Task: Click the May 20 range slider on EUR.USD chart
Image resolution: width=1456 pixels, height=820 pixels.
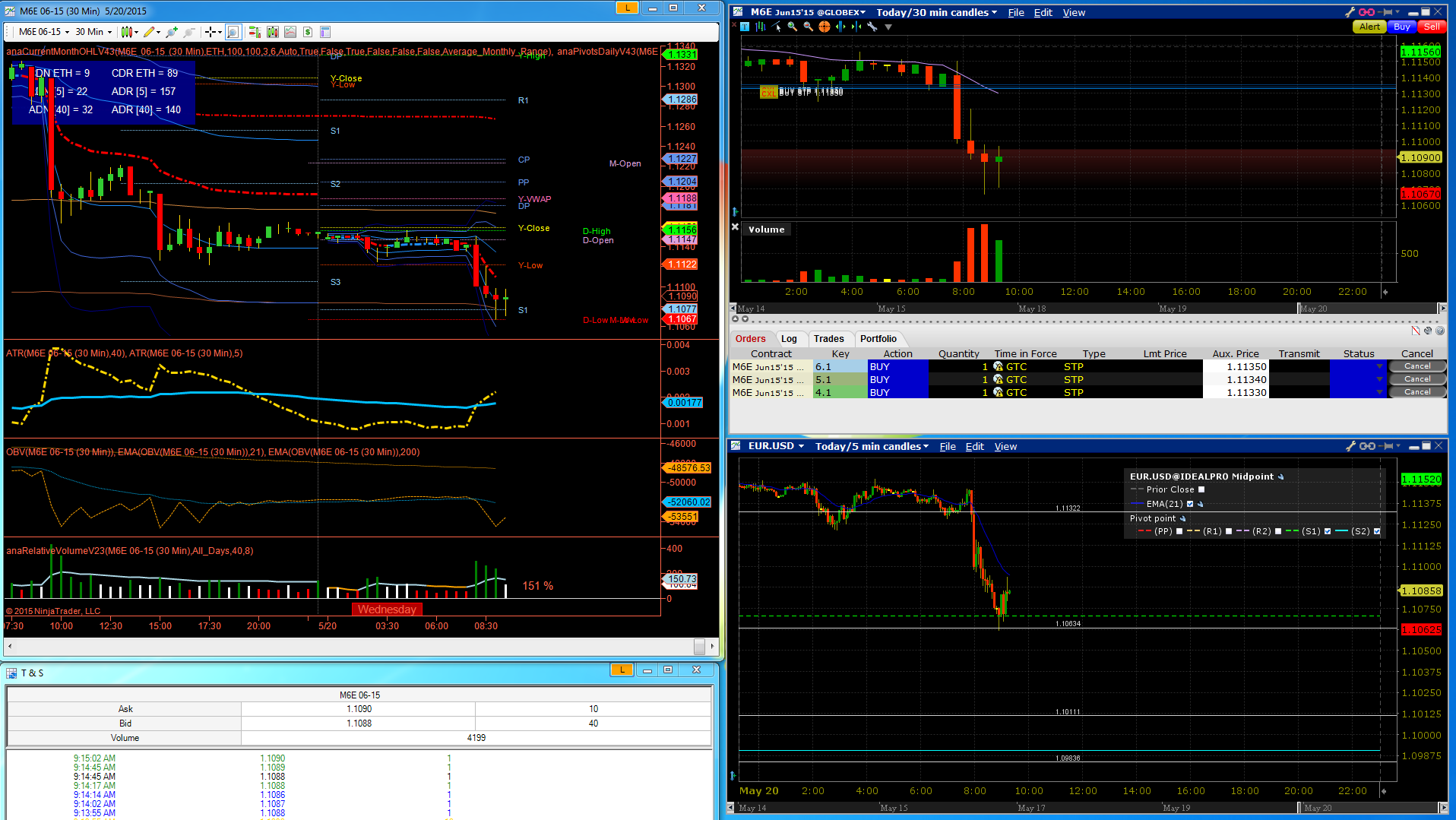Action: click(x=1370, y=808)
